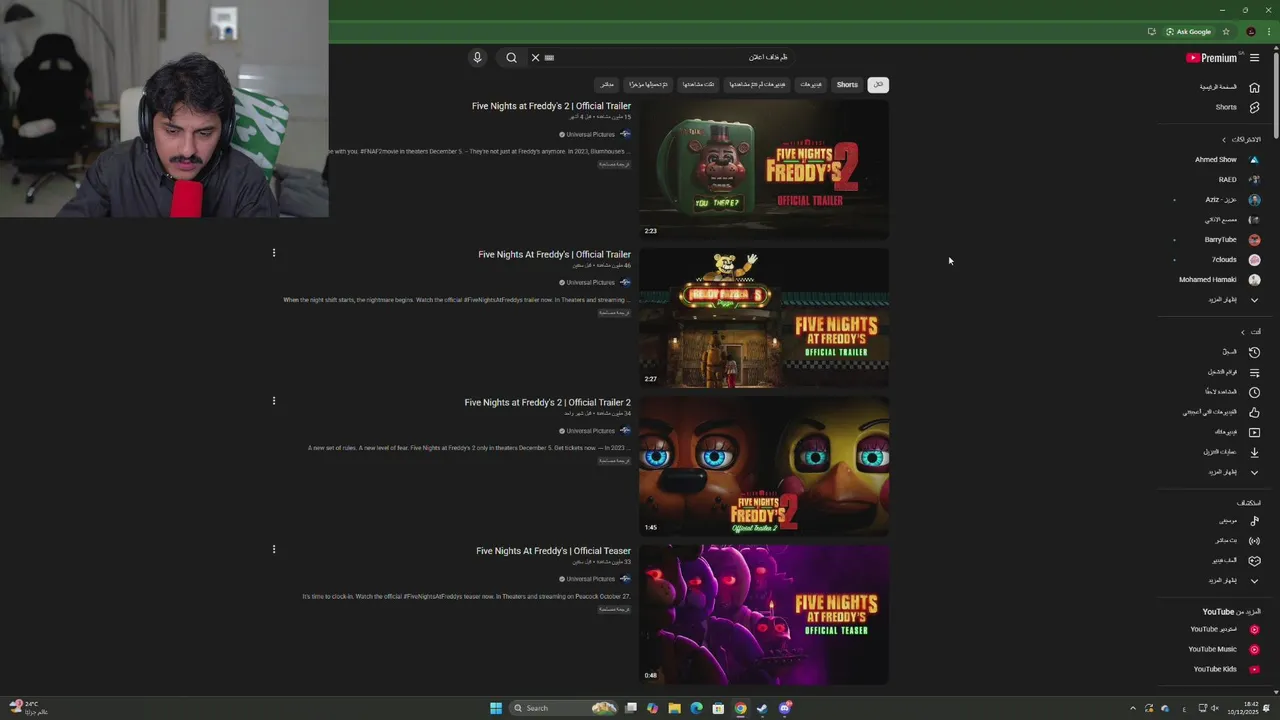Select the Live filter chip
This screenshot has width=1280, height=720.
click(606, 85)
